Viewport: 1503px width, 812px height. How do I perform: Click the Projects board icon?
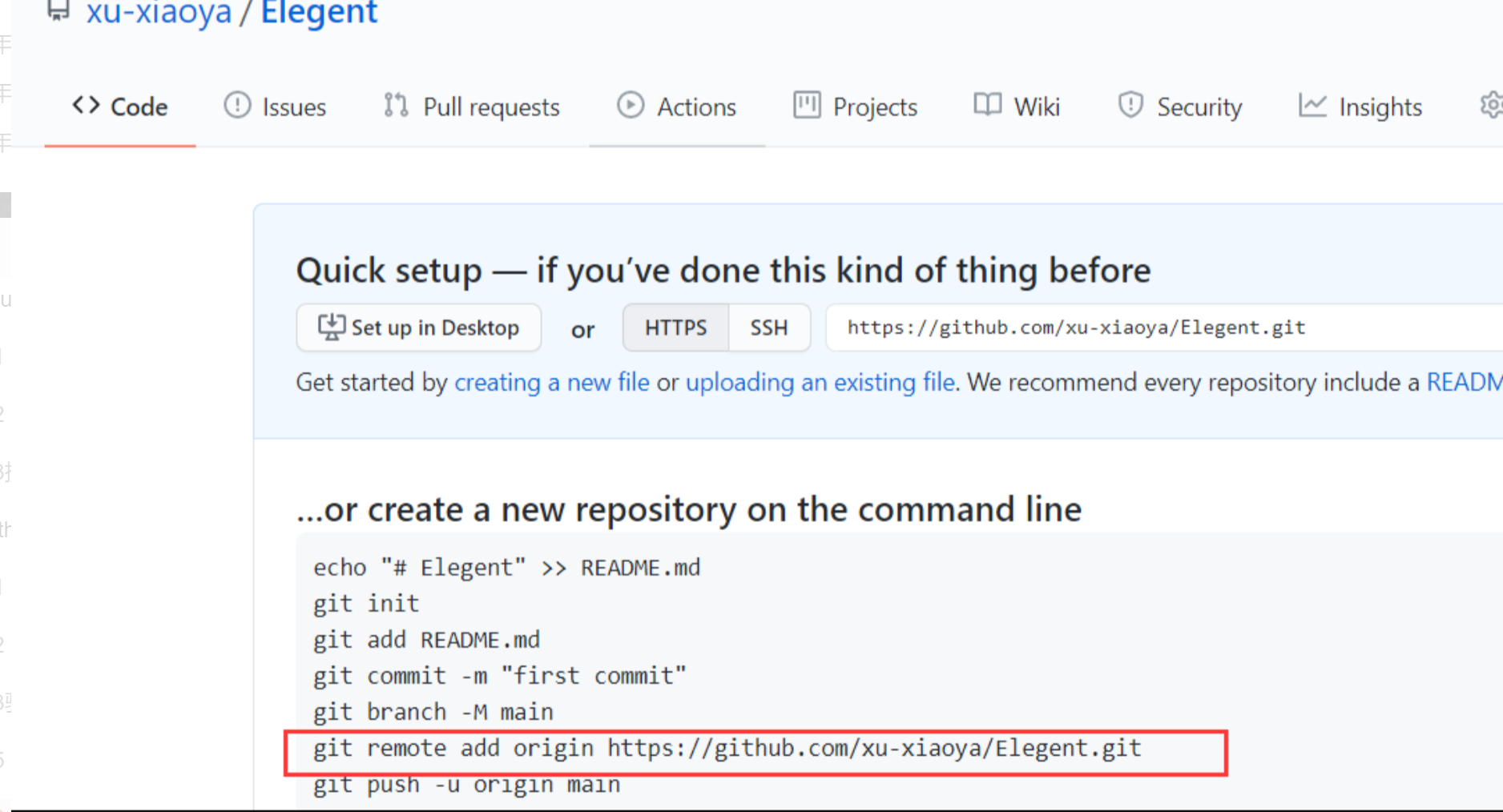pos(807,105)
